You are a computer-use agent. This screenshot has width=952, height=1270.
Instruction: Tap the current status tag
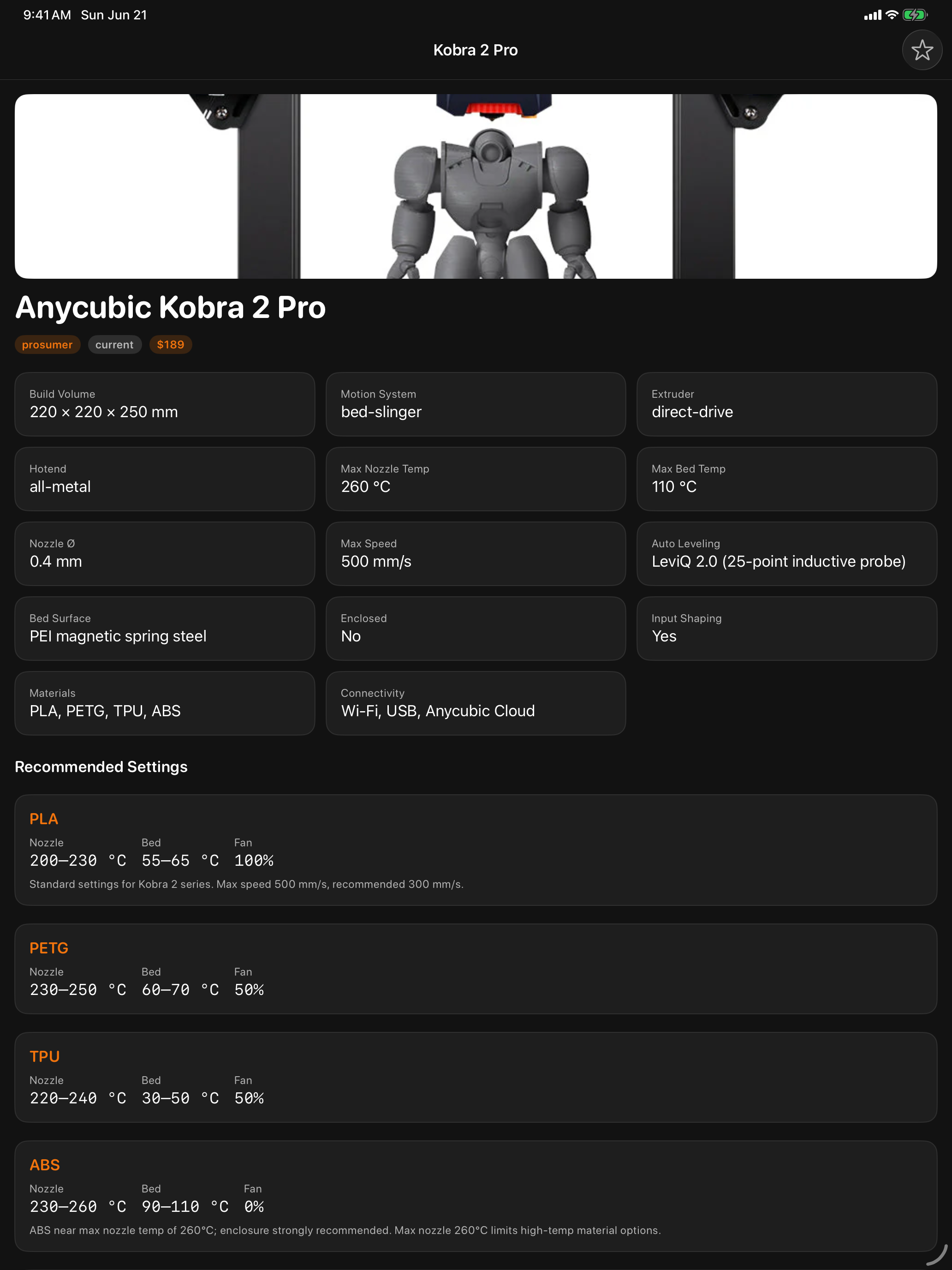point(114,344)
